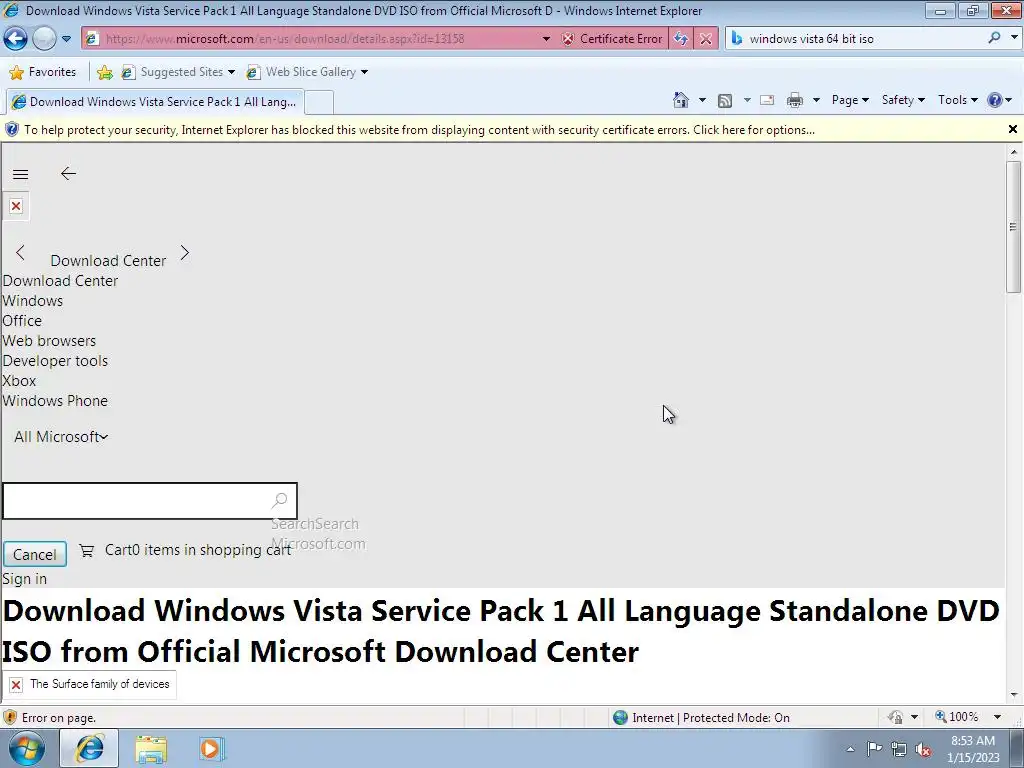Open the Xbox link
1024x768 pixels.
coord(19,381)
